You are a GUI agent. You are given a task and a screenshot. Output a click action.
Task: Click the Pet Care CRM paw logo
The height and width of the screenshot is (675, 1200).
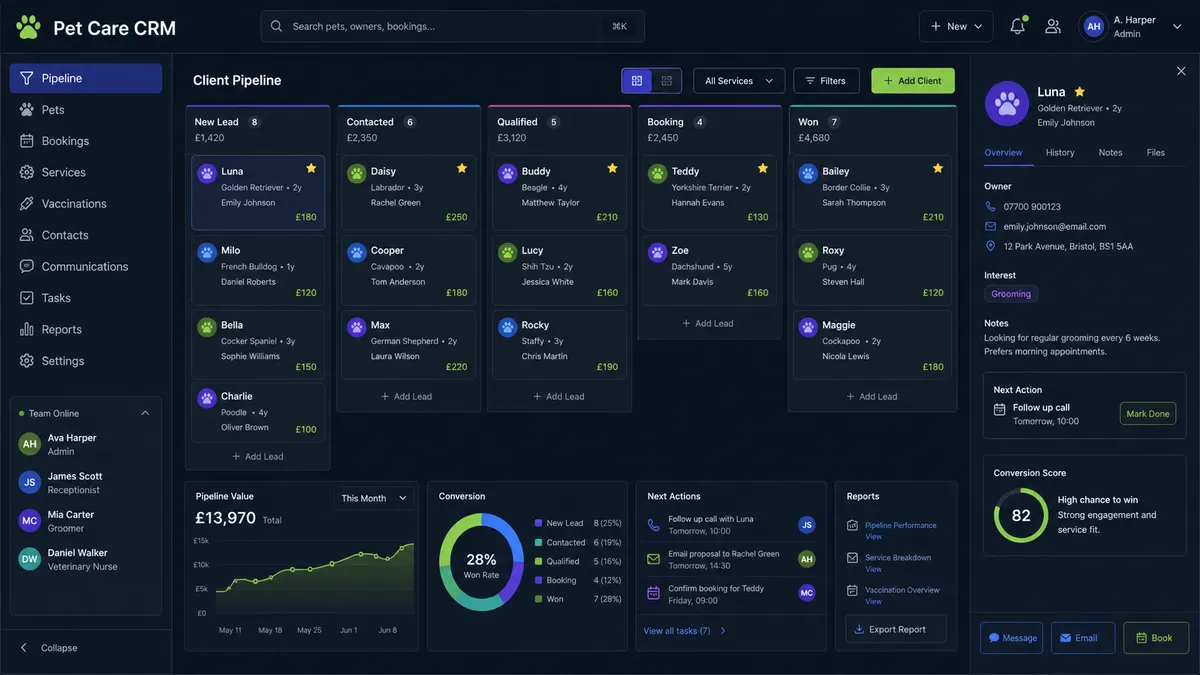28,27
